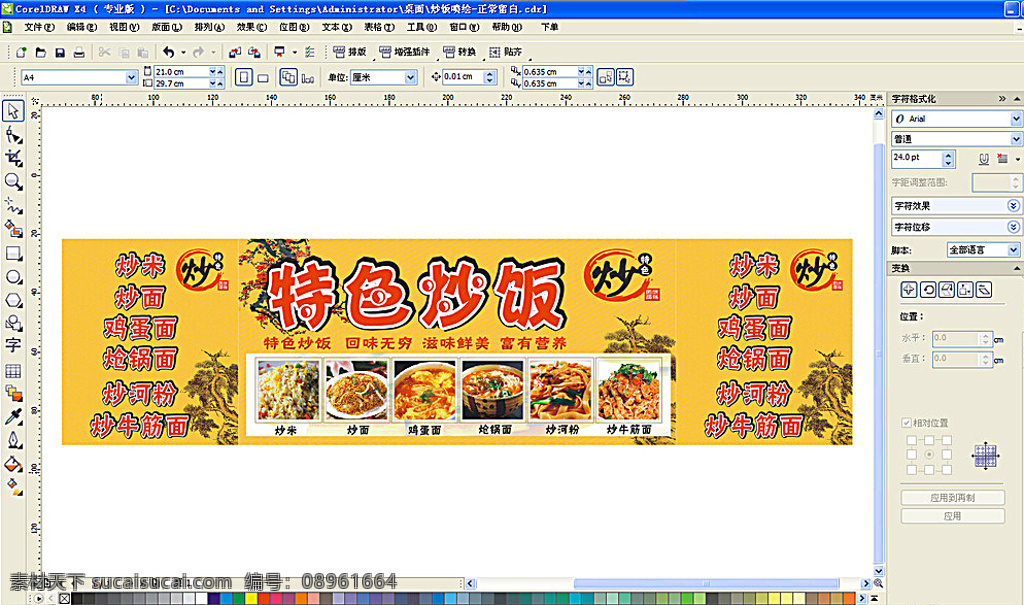Select the Basic Shapes tool
The width and height of the screenshot is (1024, 605).
(13, 323)
